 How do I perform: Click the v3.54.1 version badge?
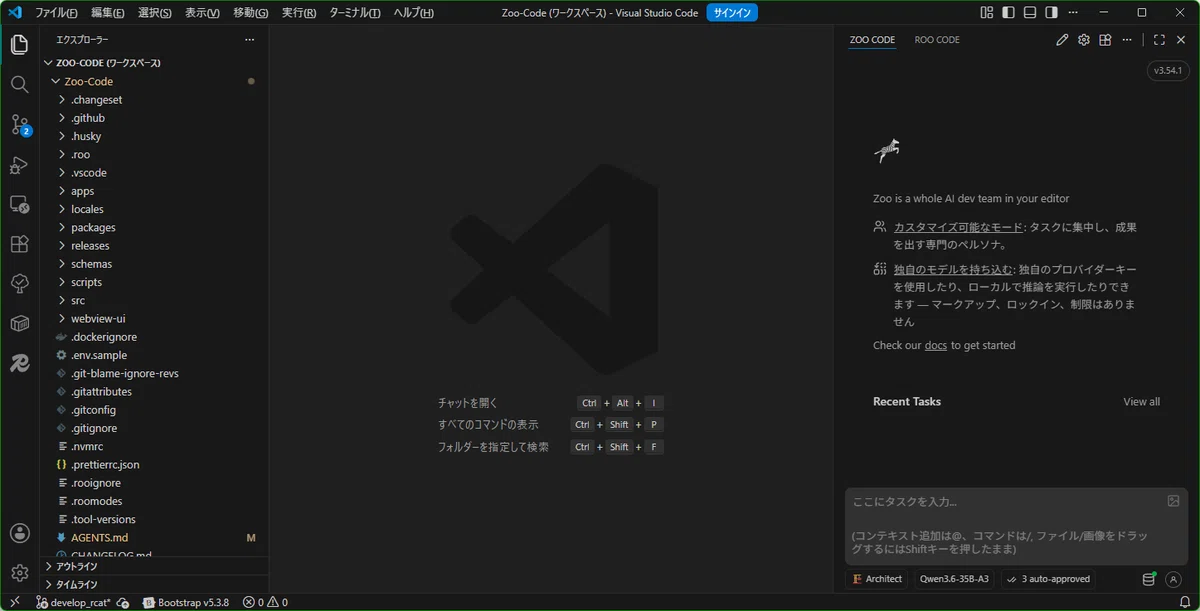(1168, 71)
